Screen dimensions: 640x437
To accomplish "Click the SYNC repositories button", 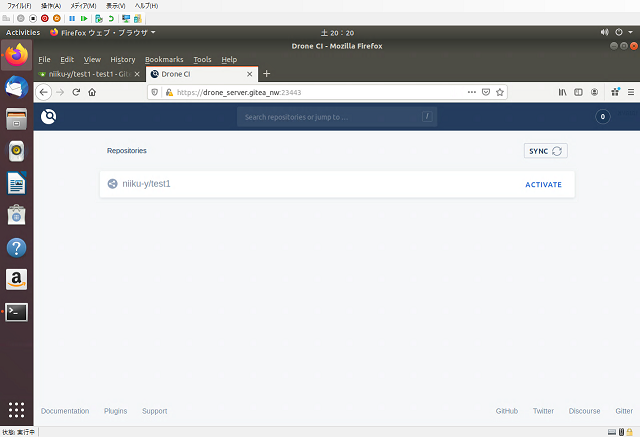I will tap(545, 151).
